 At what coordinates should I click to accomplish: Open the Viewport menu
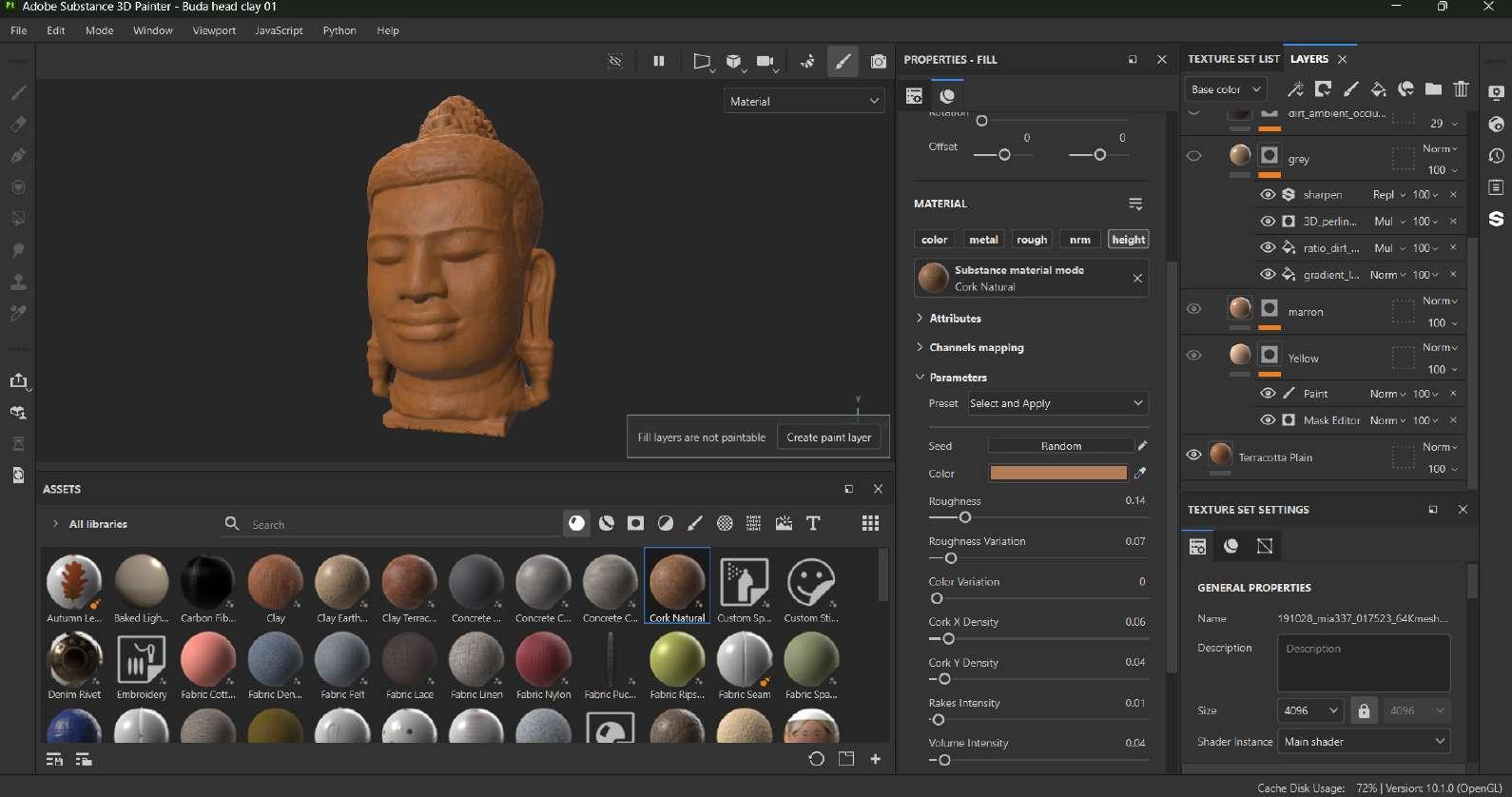tap(214, 30)
